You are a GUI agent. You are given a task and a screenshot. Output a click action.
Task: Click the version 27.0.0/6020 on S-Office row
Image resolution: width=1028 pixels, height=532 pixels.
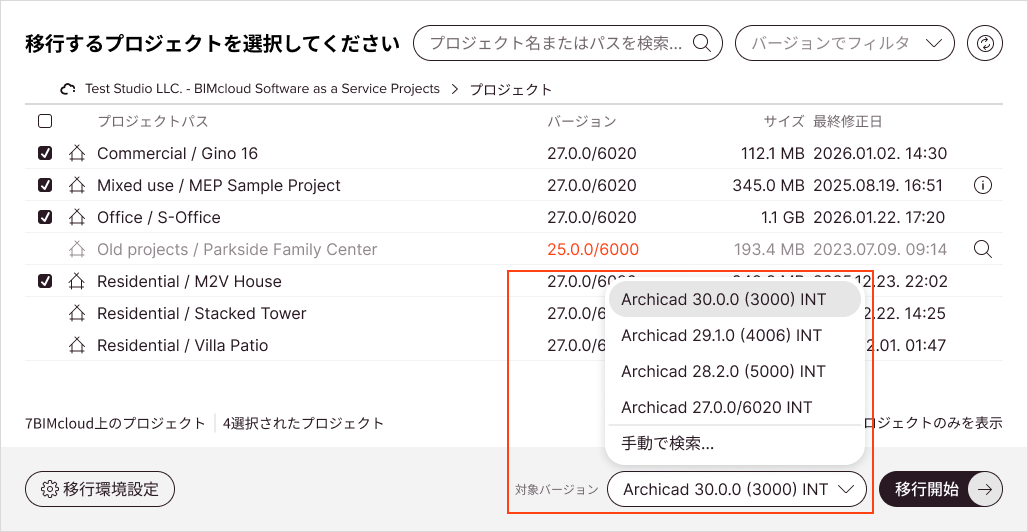point(591,217)
